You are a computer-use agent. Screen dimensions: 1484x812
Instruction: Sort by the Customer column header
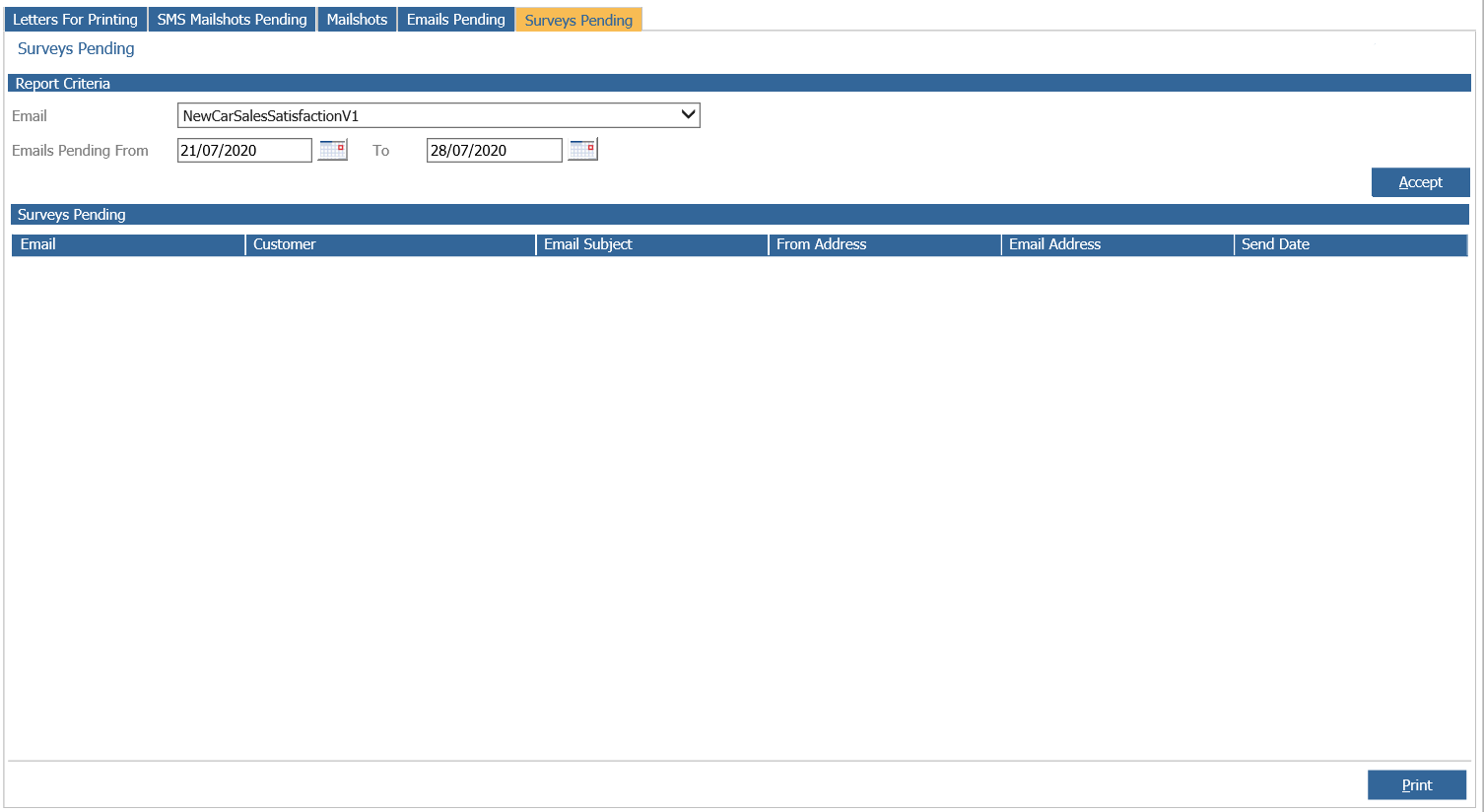[x=390, y=244]
